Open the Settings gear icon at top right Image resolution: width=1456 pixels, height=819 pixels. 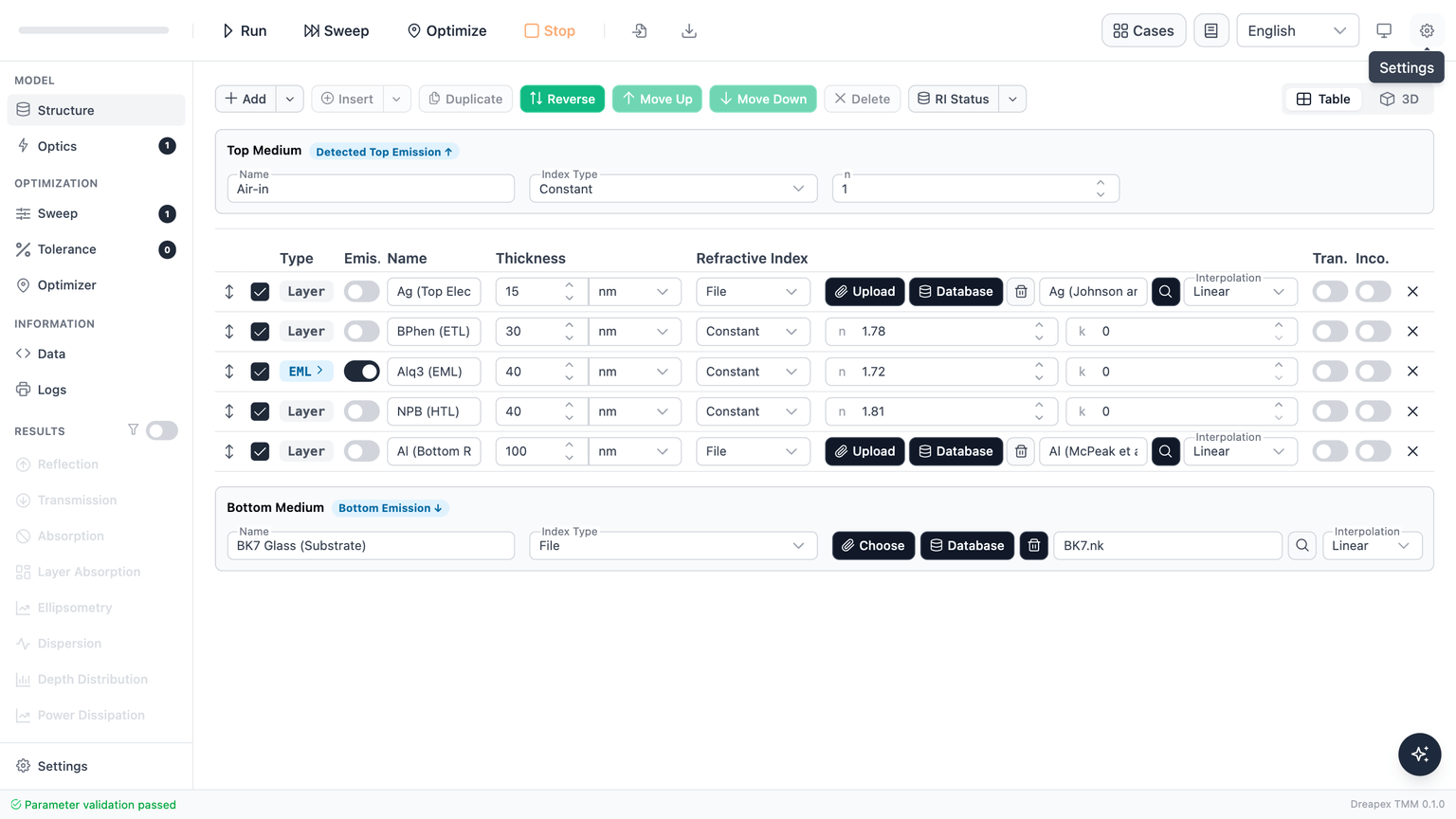tap(1427, 30)
